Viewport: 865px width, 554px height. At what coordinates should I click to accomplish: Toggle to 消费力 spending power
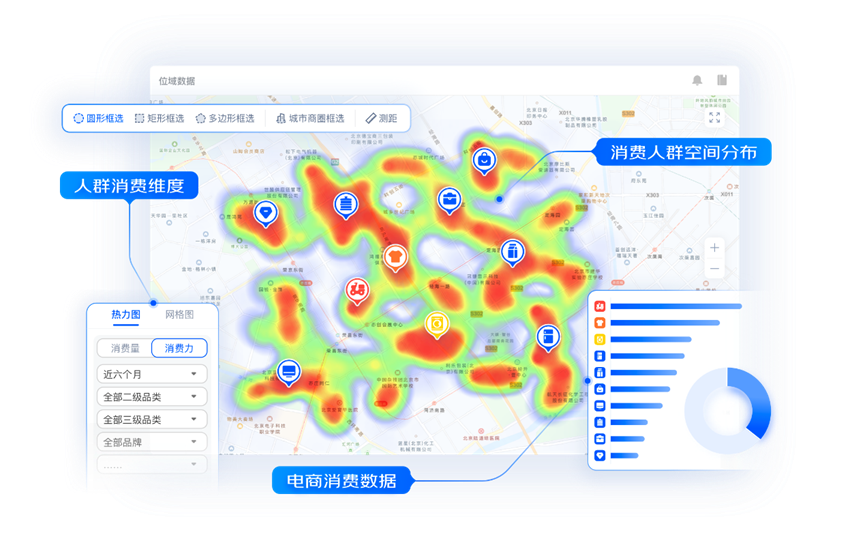pyautogui.click(x=179, y=348)
